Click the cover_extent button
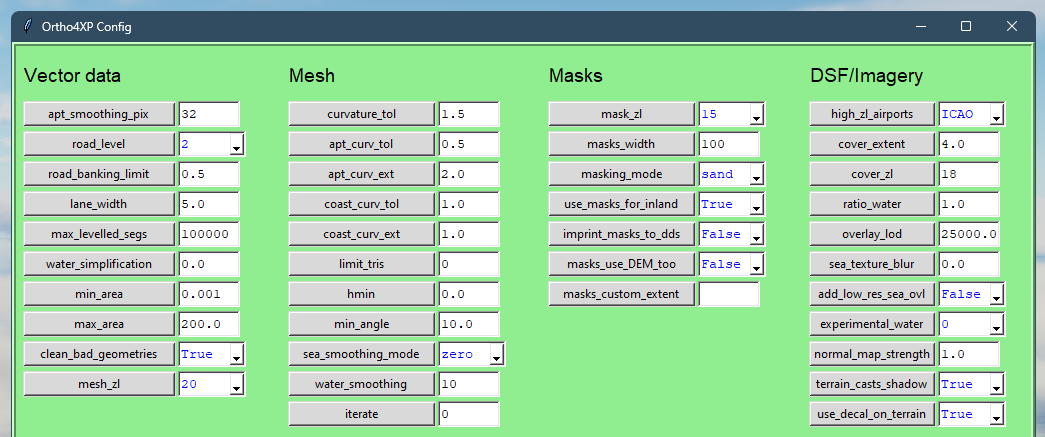 pos(872,144)
